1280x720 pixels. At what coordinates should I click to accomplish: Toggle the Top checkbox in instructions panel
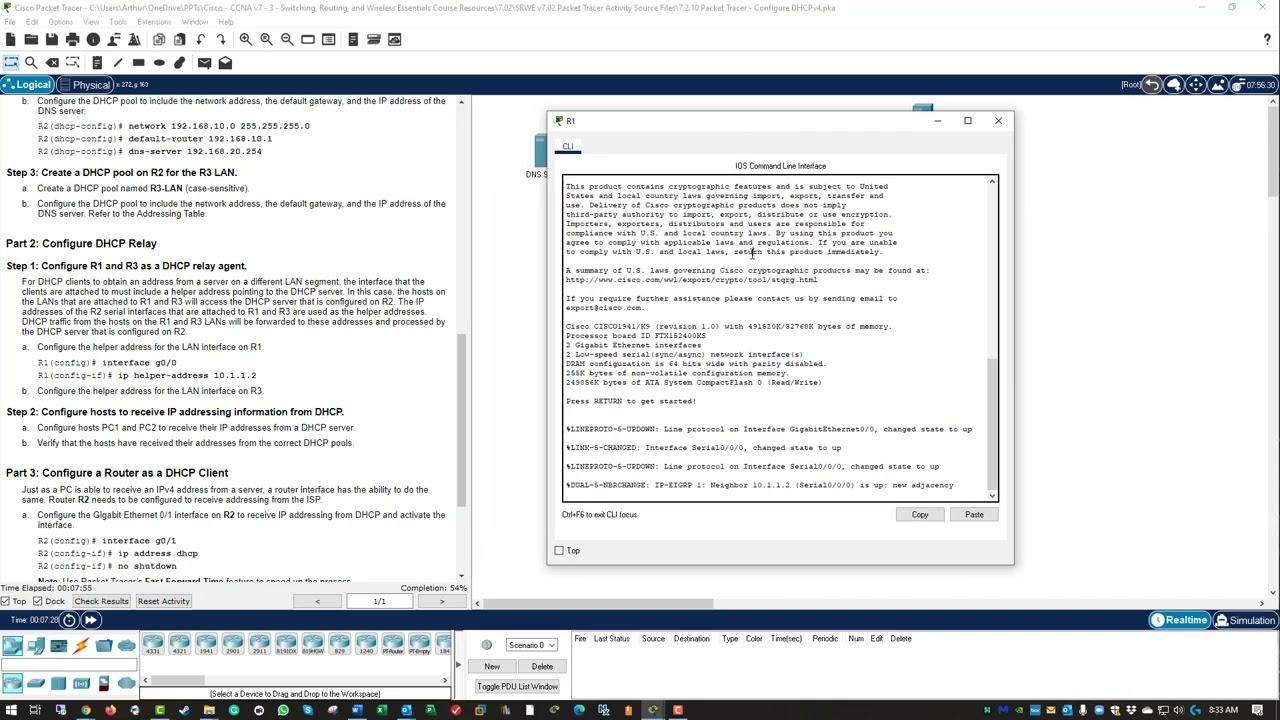pos(6,601)
